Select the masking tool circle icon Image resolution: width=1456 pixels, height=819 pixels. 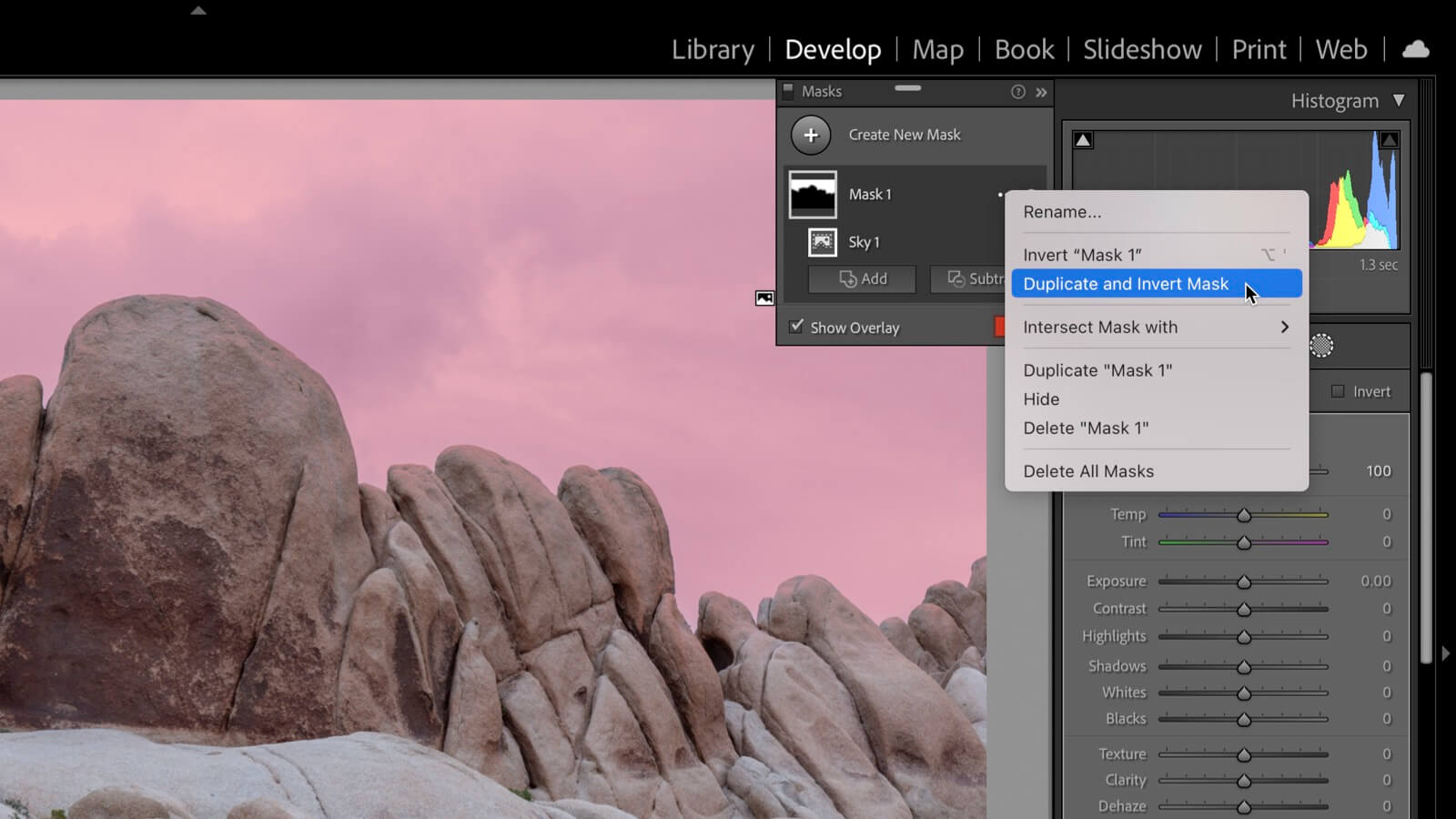(x=1321, y=346)
